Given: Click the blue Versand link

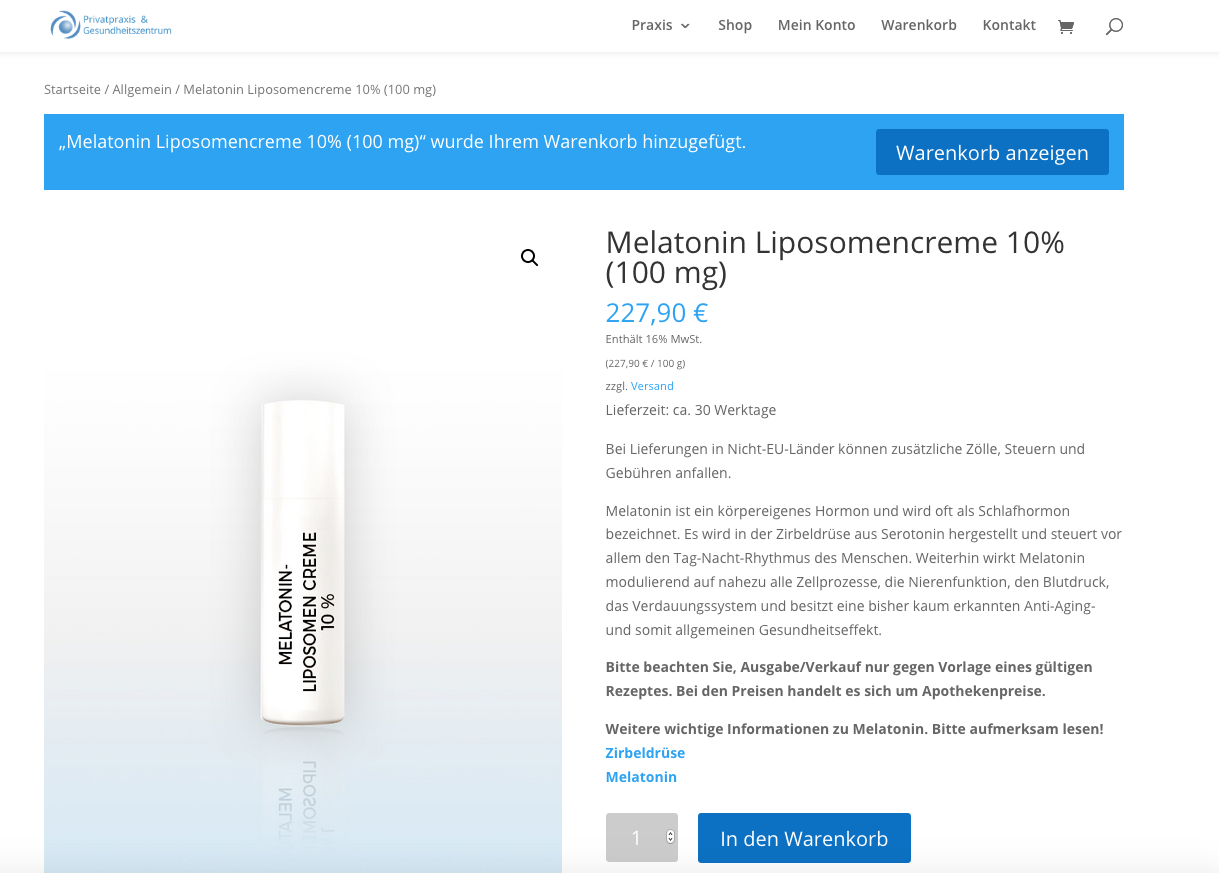Looking at the screenshot, I should [x=652, y=386].
